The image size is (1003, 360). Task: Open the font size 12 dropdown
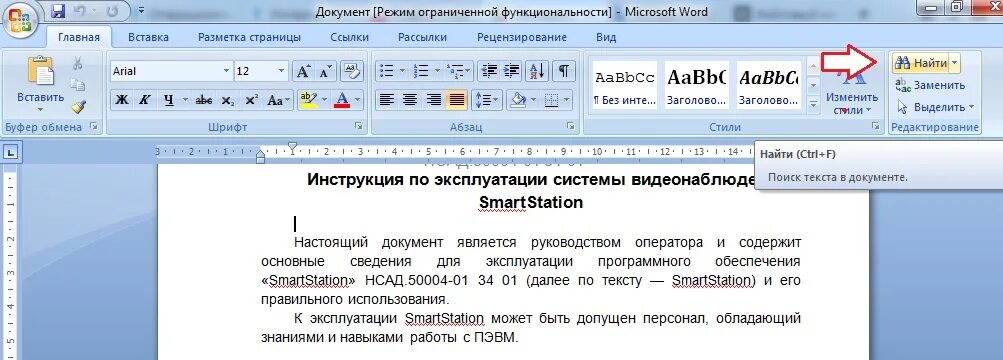coord(281,71)
